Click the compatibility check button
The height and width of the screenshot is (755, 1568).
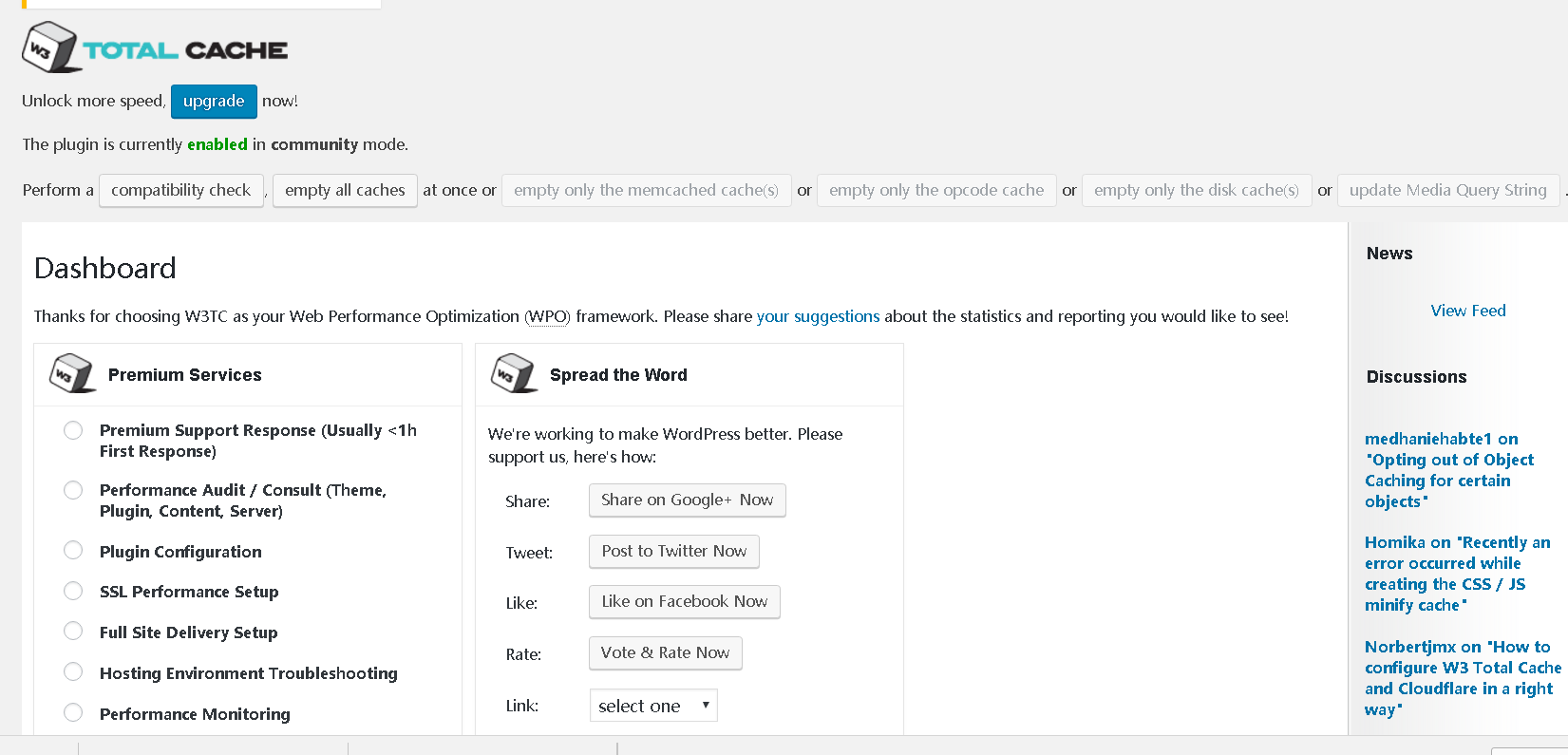181,190
